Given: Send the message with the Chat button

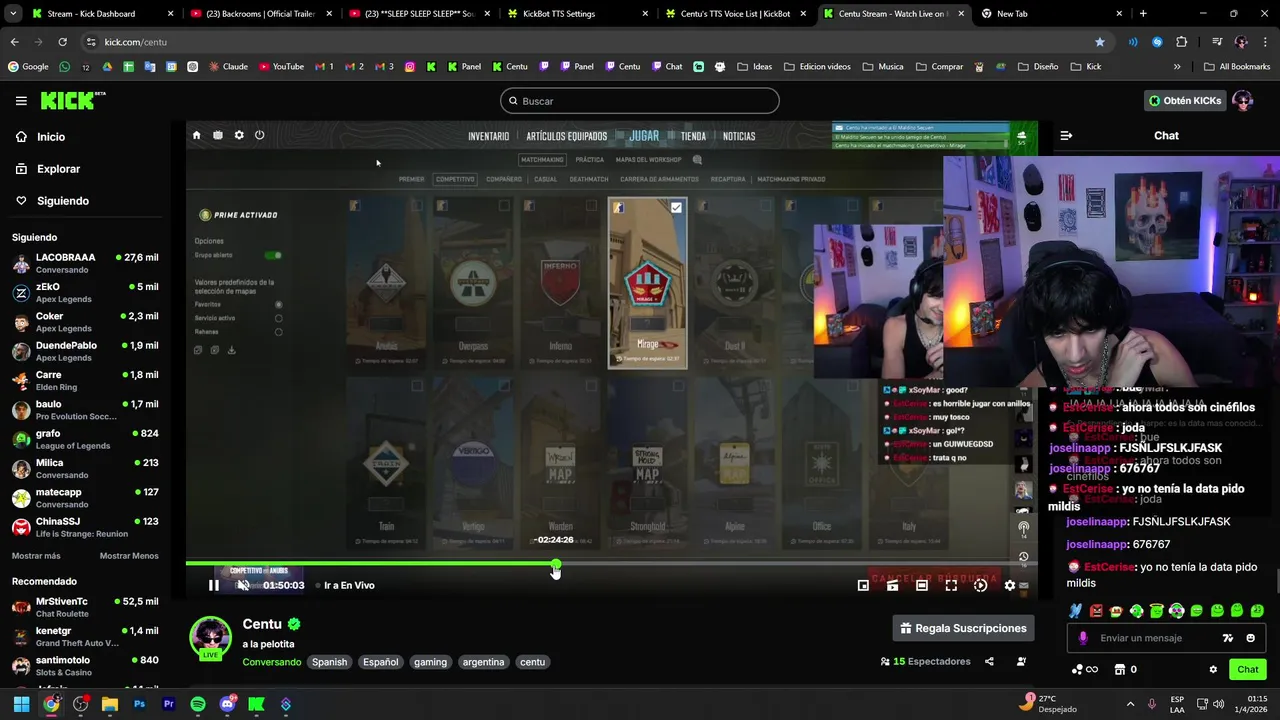Looking at the screenshot, I should tap(1248, 669).
